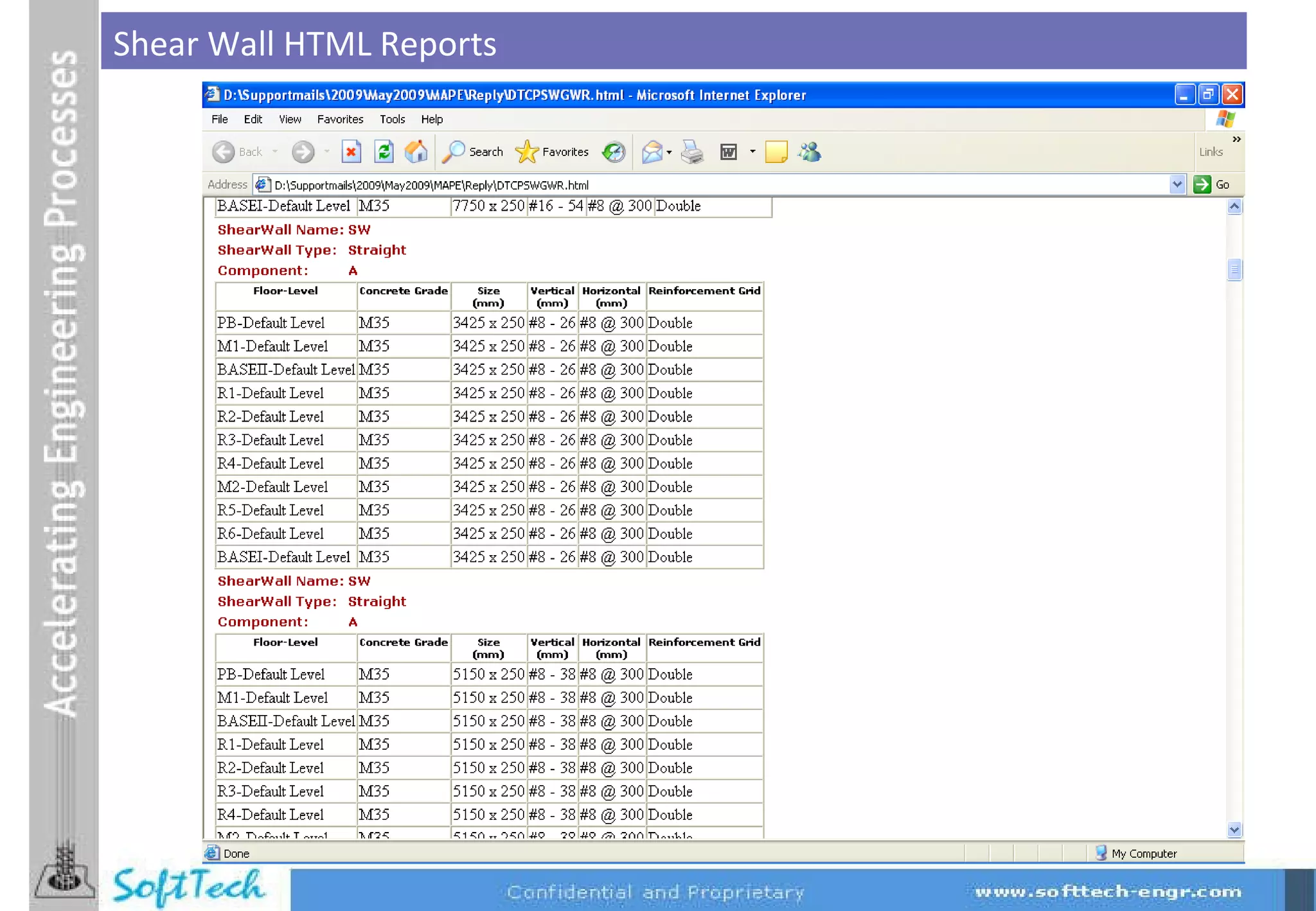Open the Favorites star button
1316x911 pixels.
click(x=552, y=152)
